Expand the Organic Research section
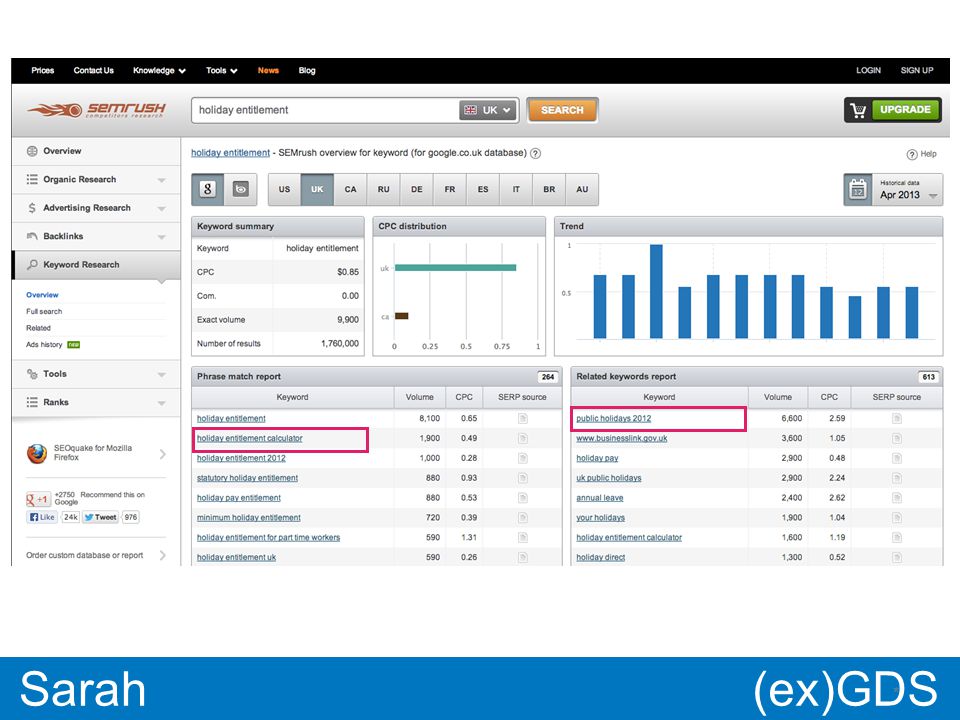The image size is (960, 720). pos(162,180)
